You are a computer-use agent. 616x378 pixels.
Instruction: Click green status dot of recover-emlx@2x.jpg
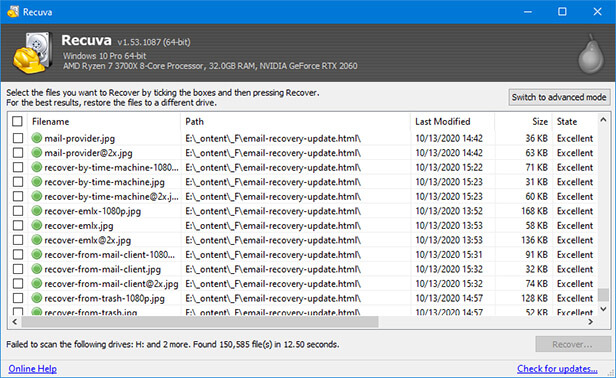tap(37, 240)
